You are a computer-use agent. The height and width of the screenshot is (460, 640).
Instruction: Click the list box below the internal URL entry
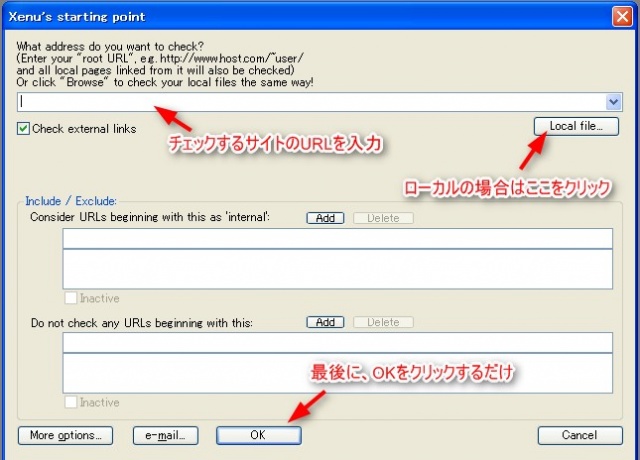(x=338, y=269)
